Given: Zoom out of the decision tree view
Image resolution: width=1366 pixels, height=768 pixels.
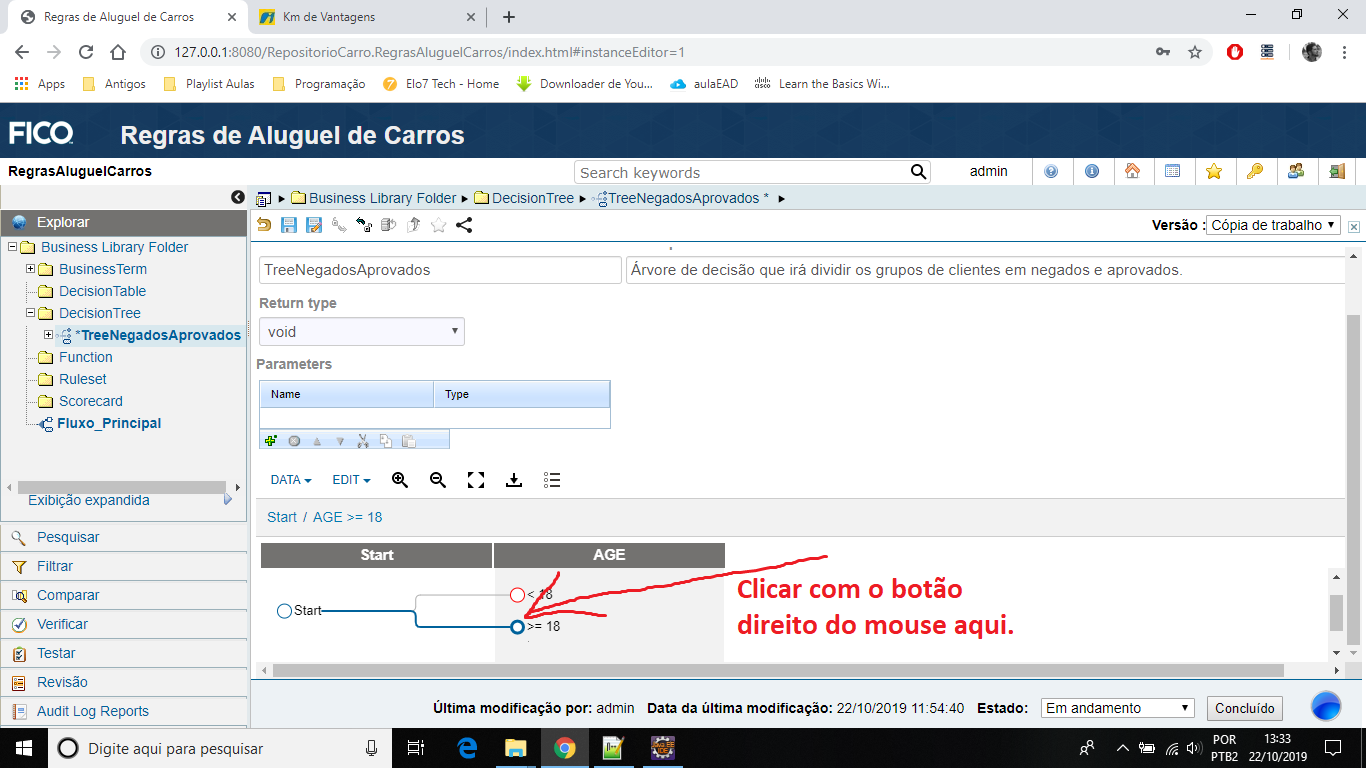Looking at the screenshot, I should coord(437,480).
